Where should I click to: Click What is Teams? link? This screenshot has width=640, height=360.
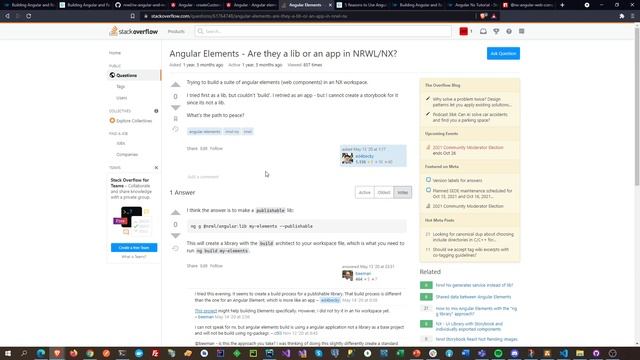(x=134, y=257)
